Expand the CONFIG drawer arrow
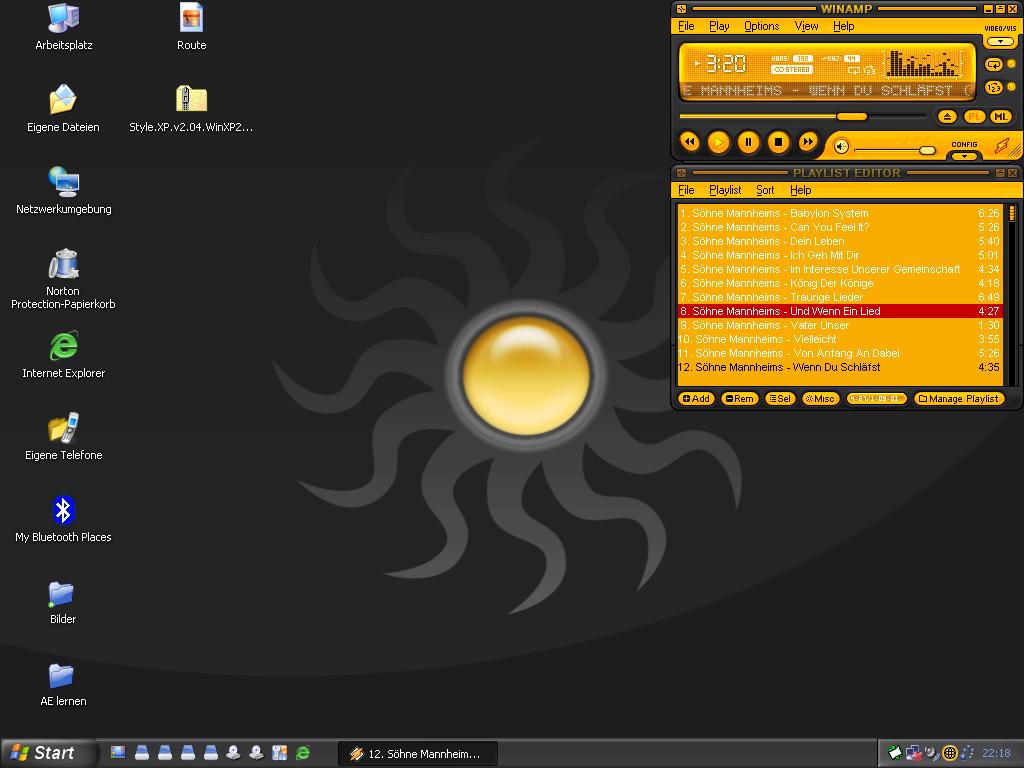 pyautogui.click(x=964, y=156)
